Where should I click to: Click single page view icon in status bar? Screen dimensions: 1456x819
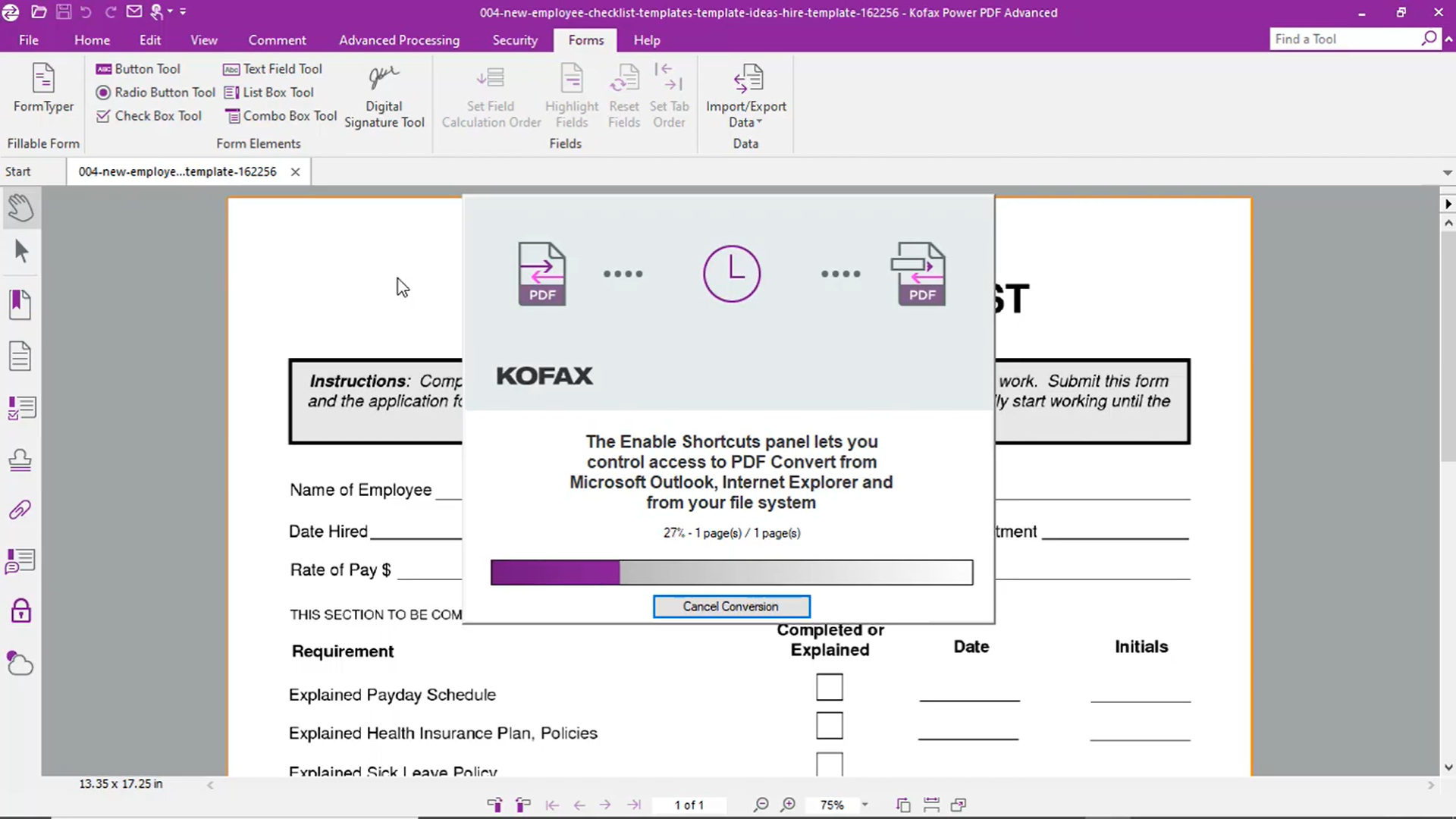903,805
